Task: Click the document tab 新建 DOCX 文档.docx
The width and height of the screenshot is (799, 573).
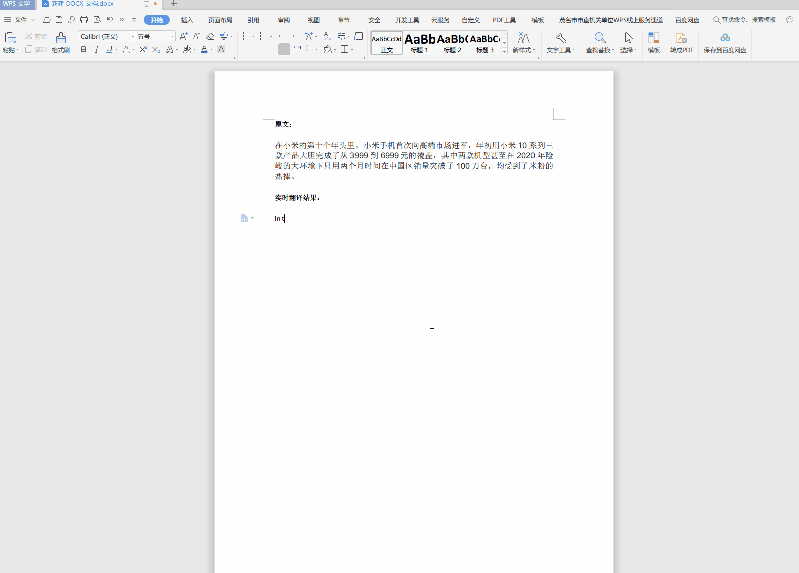Action: 82,4
